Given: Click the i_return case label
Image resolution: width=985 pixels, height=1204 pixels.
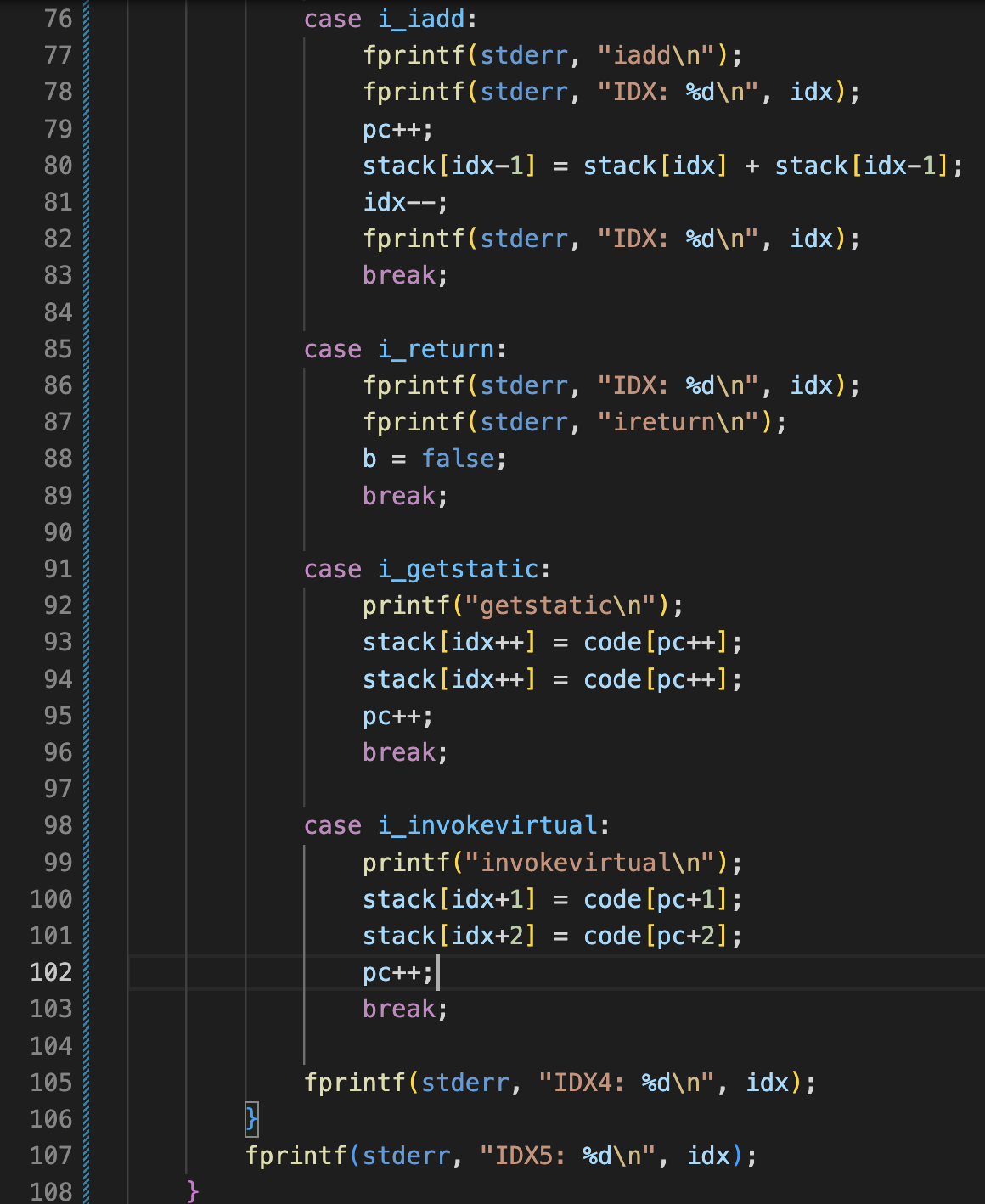Looking at the screenshot, I should [436, 349].
